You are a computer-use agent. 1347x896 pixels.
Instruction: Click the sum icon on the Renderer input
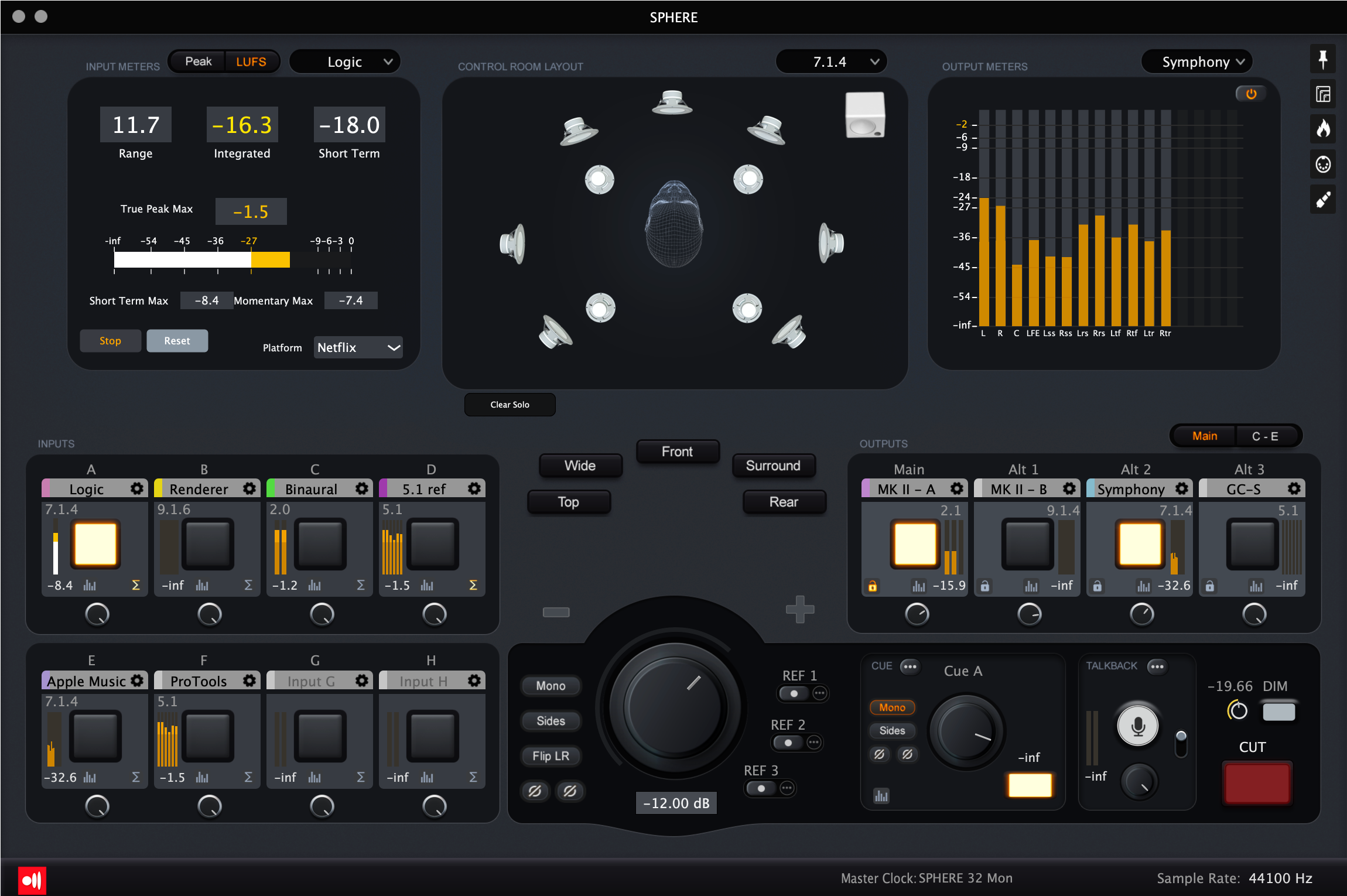point(248,584)
